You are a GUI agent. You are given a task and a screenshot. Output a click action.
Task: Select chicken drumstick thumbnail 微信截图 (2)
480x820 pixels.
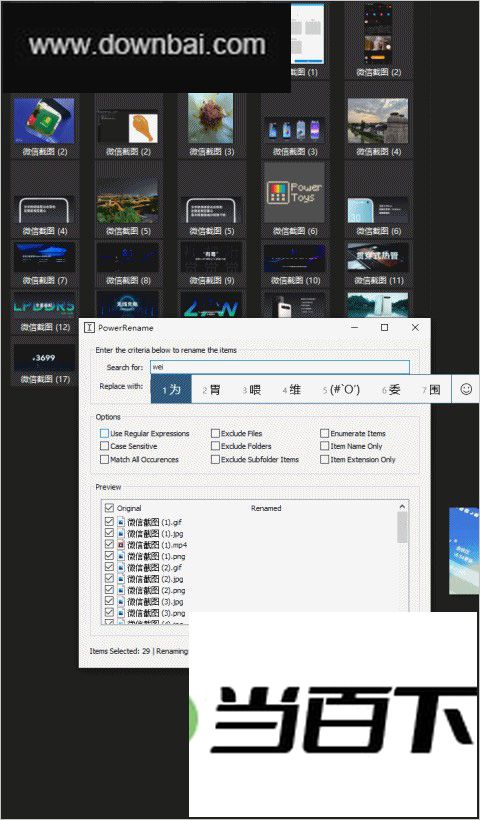coord(128,126)
